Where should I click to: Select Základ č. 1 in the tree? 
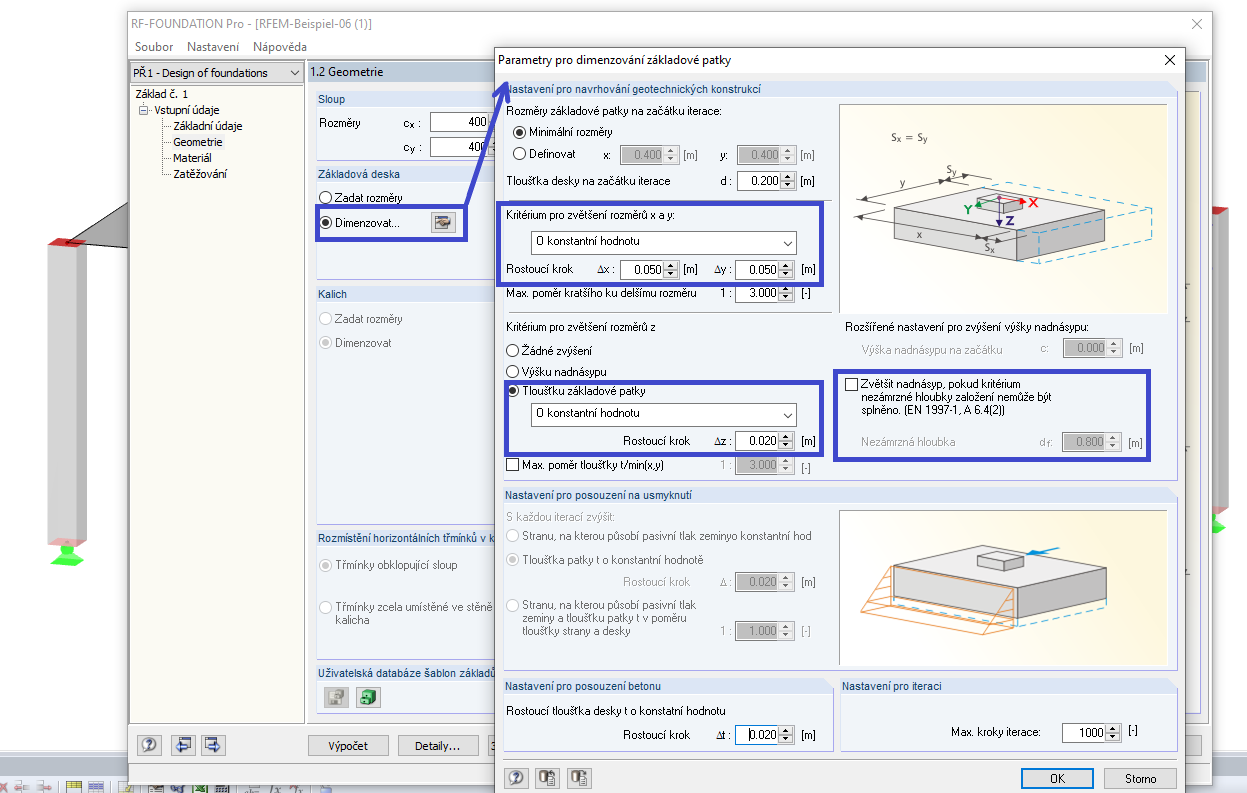click(161, 94)
